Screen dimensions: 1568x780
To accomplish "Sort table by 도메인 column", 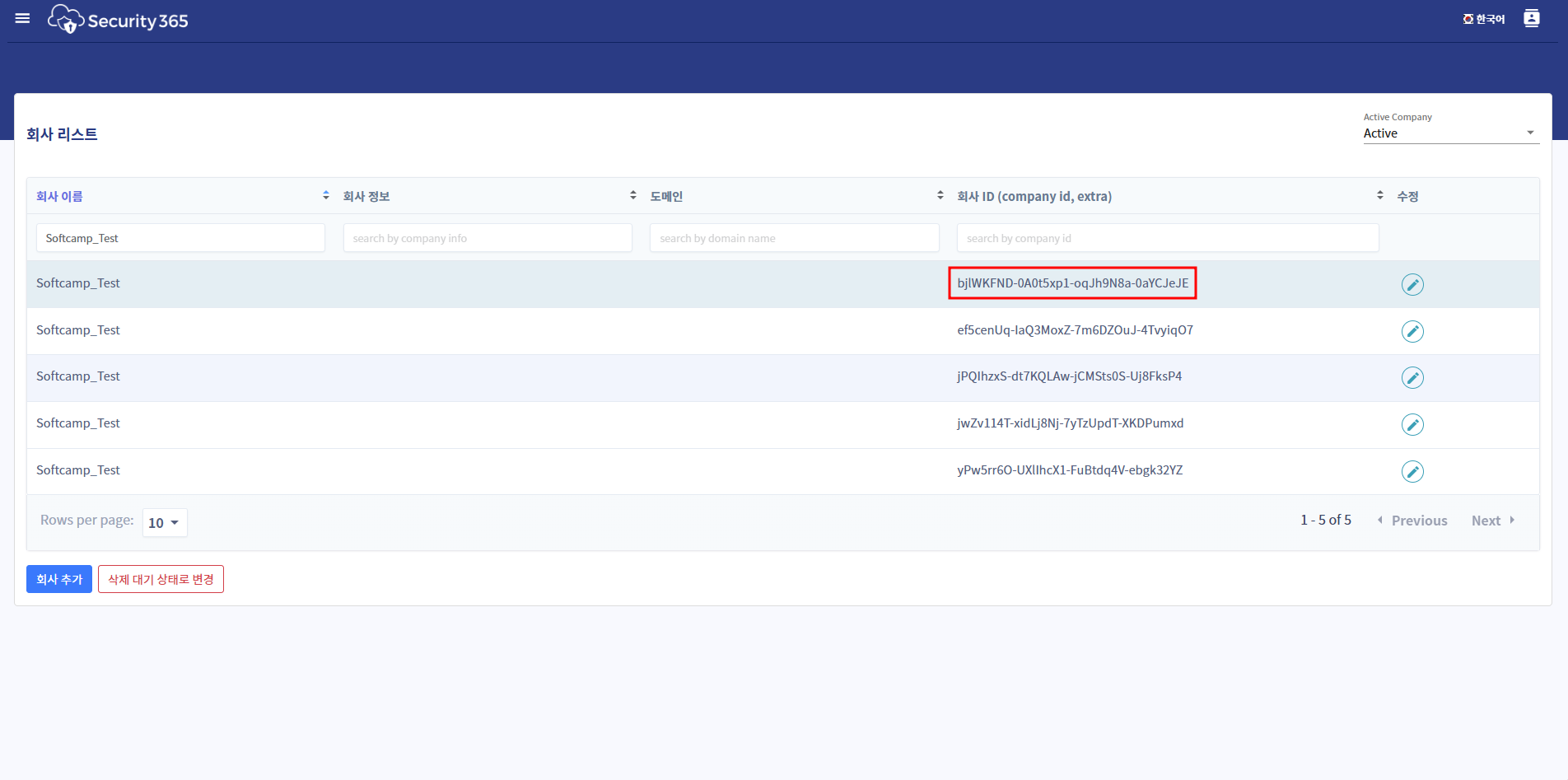I will pos(666,196).
